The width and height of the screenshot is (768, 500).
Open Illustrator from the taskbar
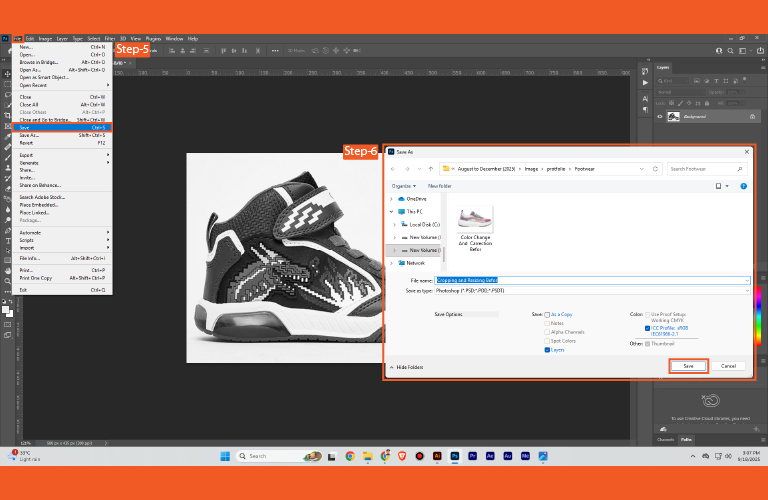[x=437, y=456]
